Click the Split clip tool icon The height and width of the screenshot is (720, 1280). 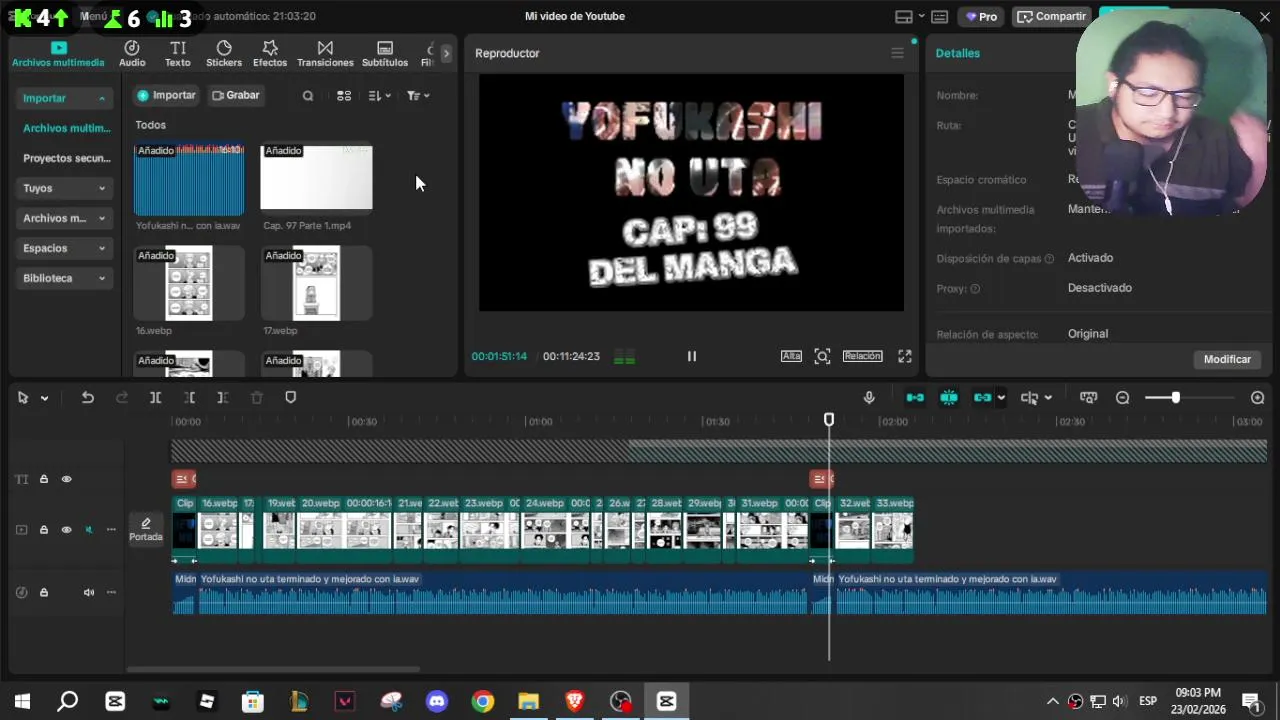[x=155, y=398]
